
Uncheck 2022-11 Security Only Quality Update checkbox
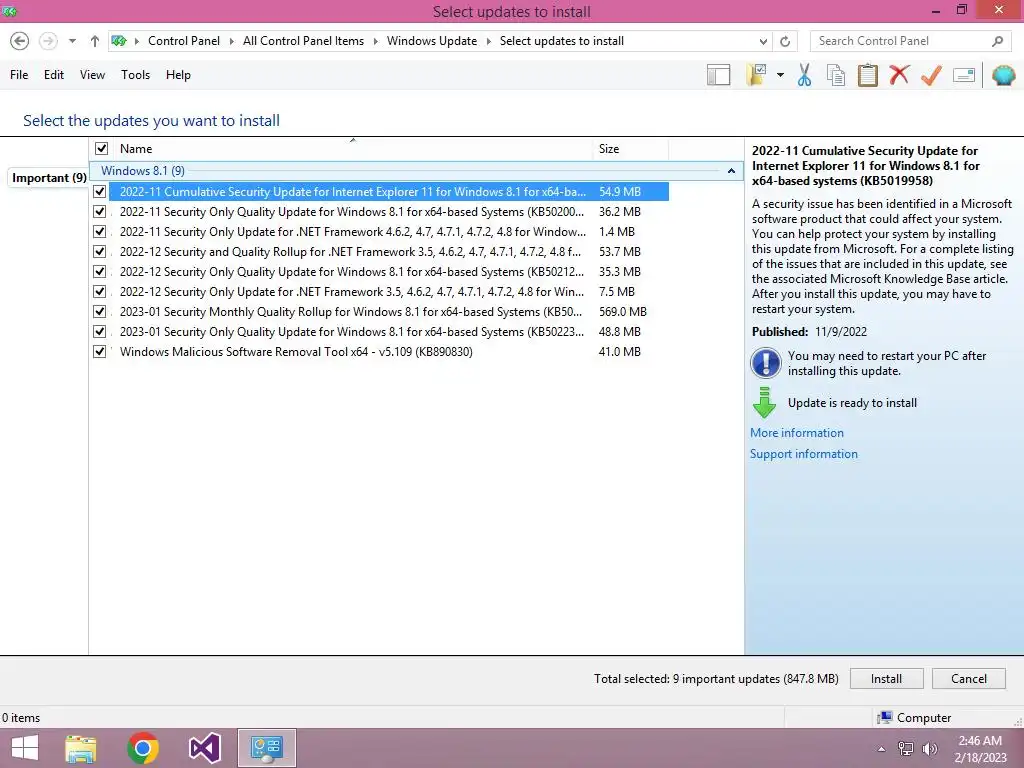pyautogui.click(x=99, y=212)
